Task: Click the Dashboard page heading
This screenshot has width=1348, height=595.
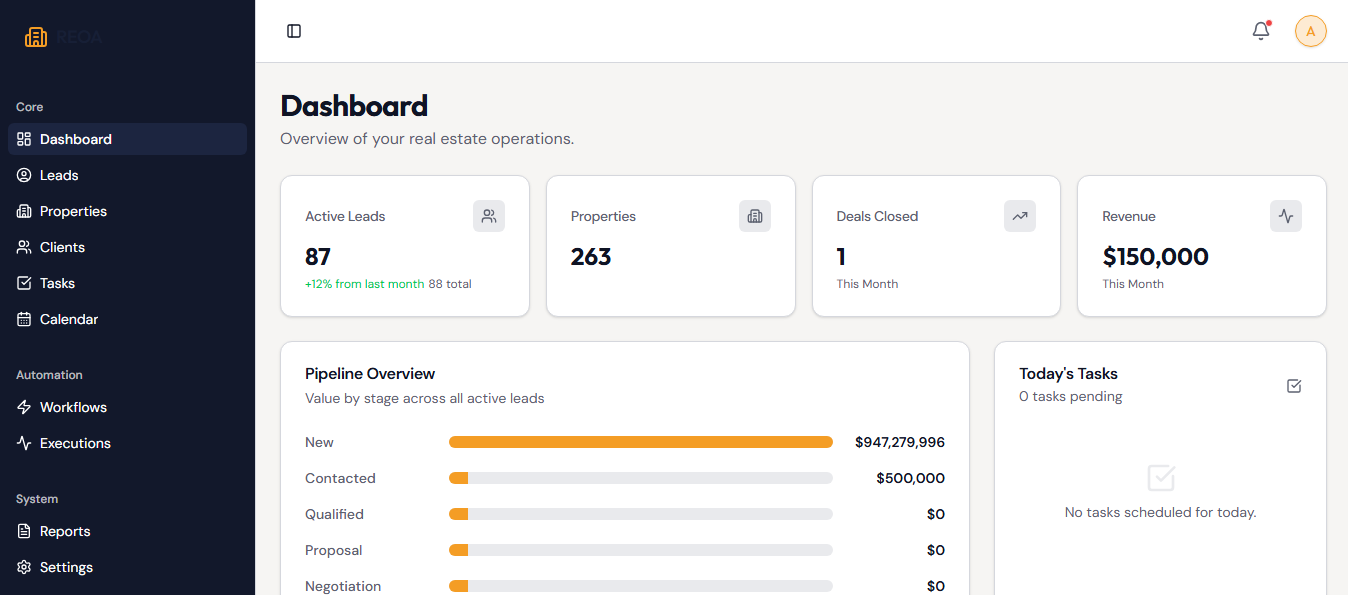Action: [x=354, y=106]
